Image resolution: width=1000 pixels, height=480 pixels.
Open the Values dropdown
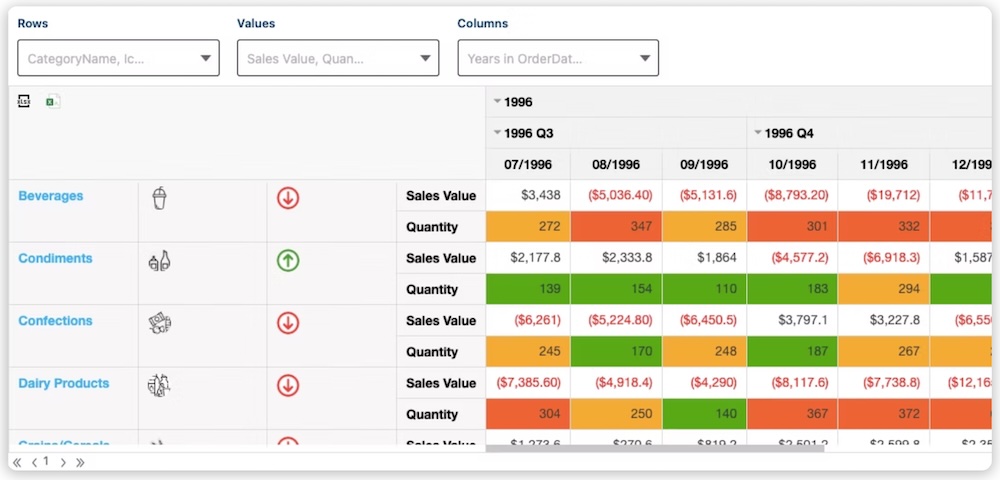[x=338, y=58]
